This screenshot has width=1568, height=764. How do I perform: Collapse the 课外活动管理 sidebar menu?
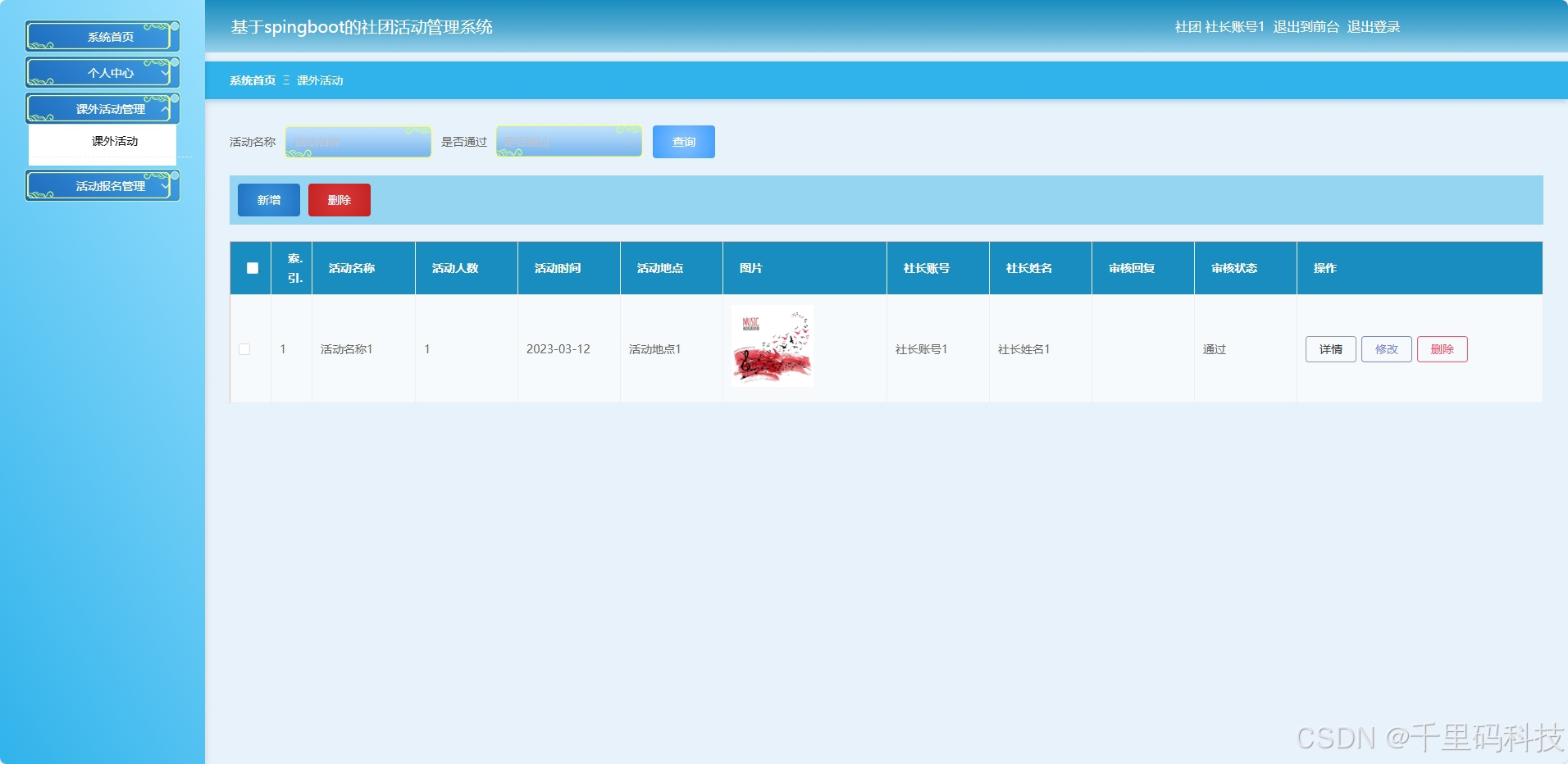tap(103, 109)
